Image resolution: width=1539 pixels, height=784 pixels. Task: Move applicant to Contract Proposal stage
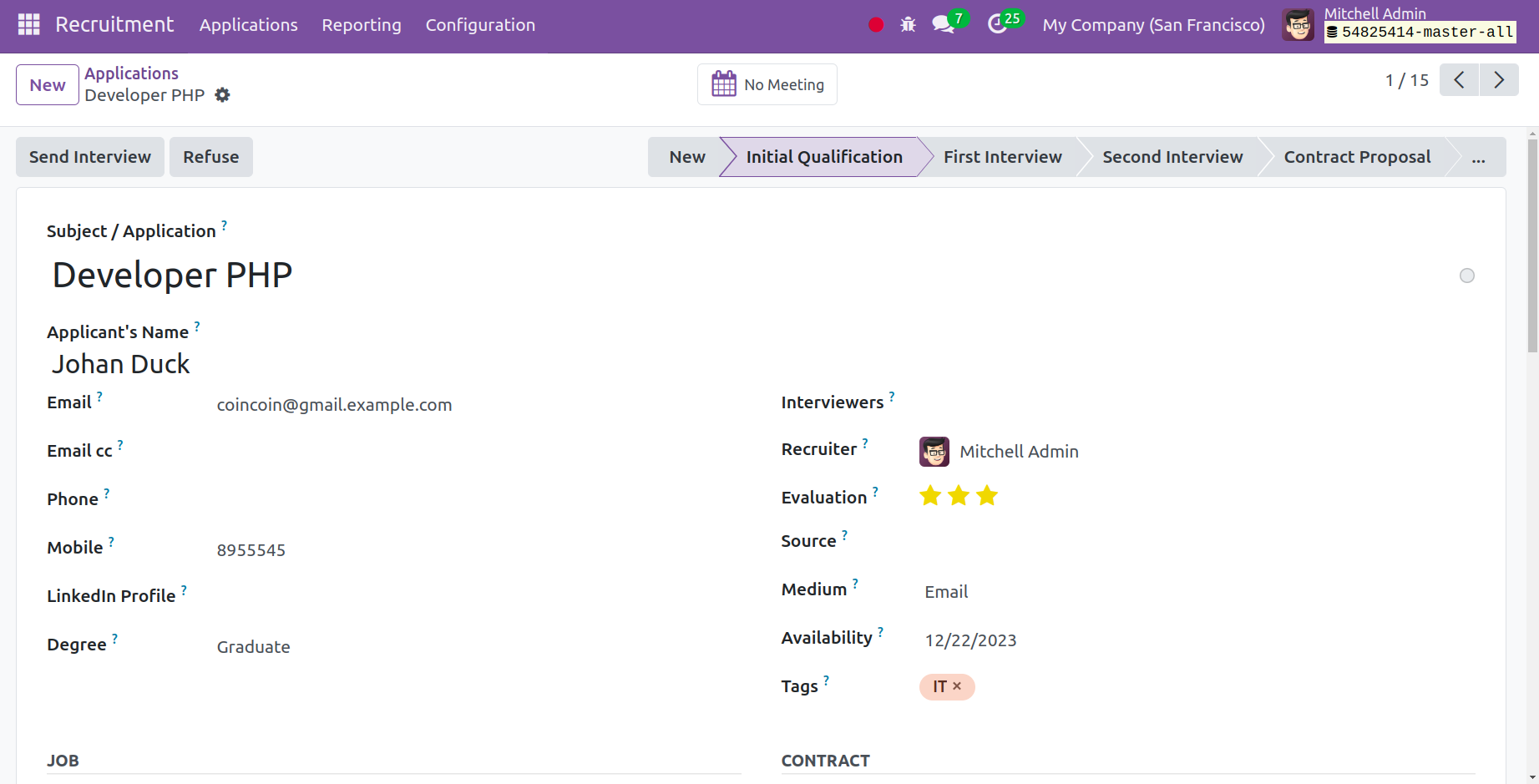pyautogui.click(x=1357, y=157)
